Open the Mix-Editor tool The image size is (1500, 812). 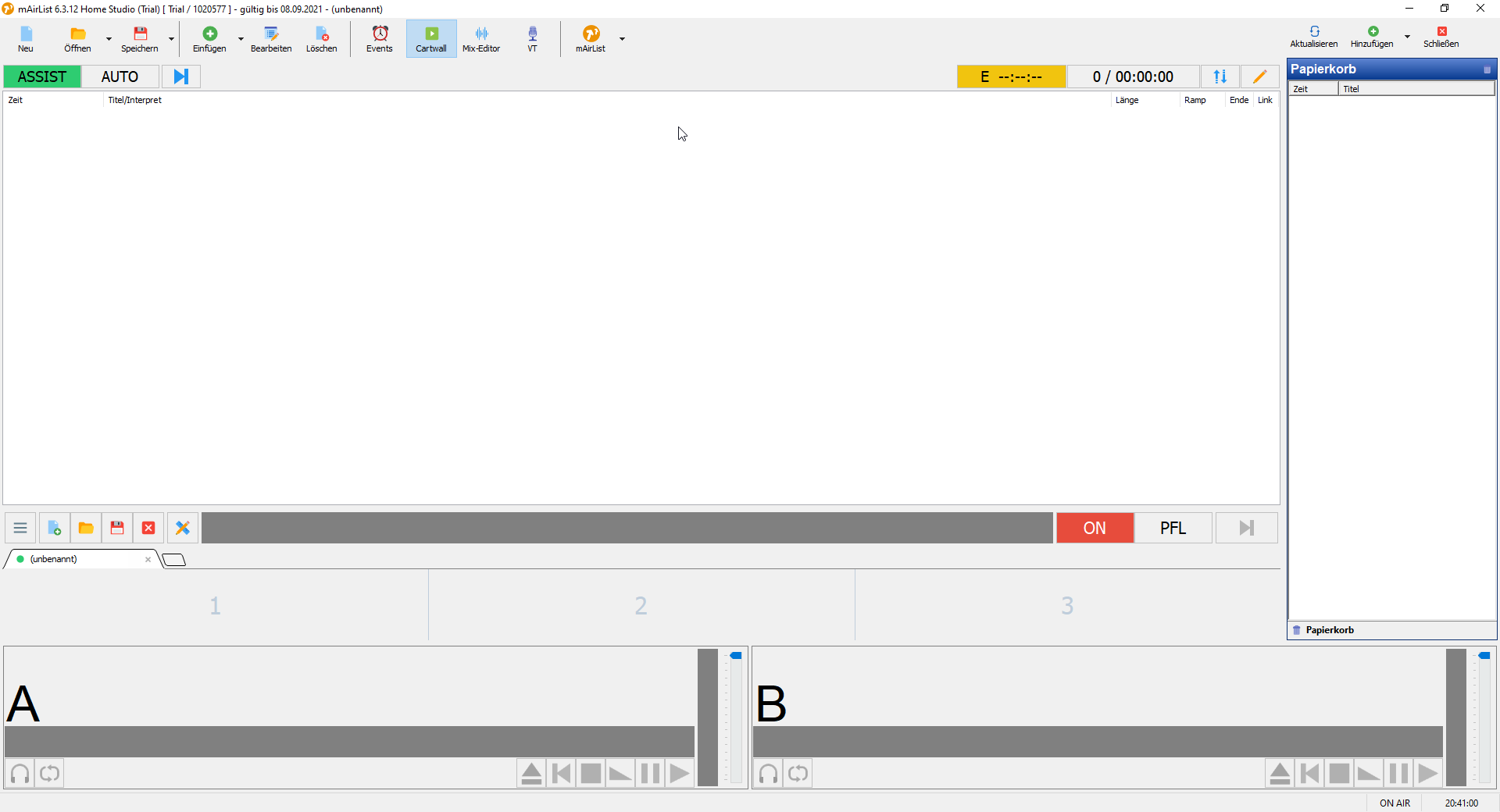(481, 38)
